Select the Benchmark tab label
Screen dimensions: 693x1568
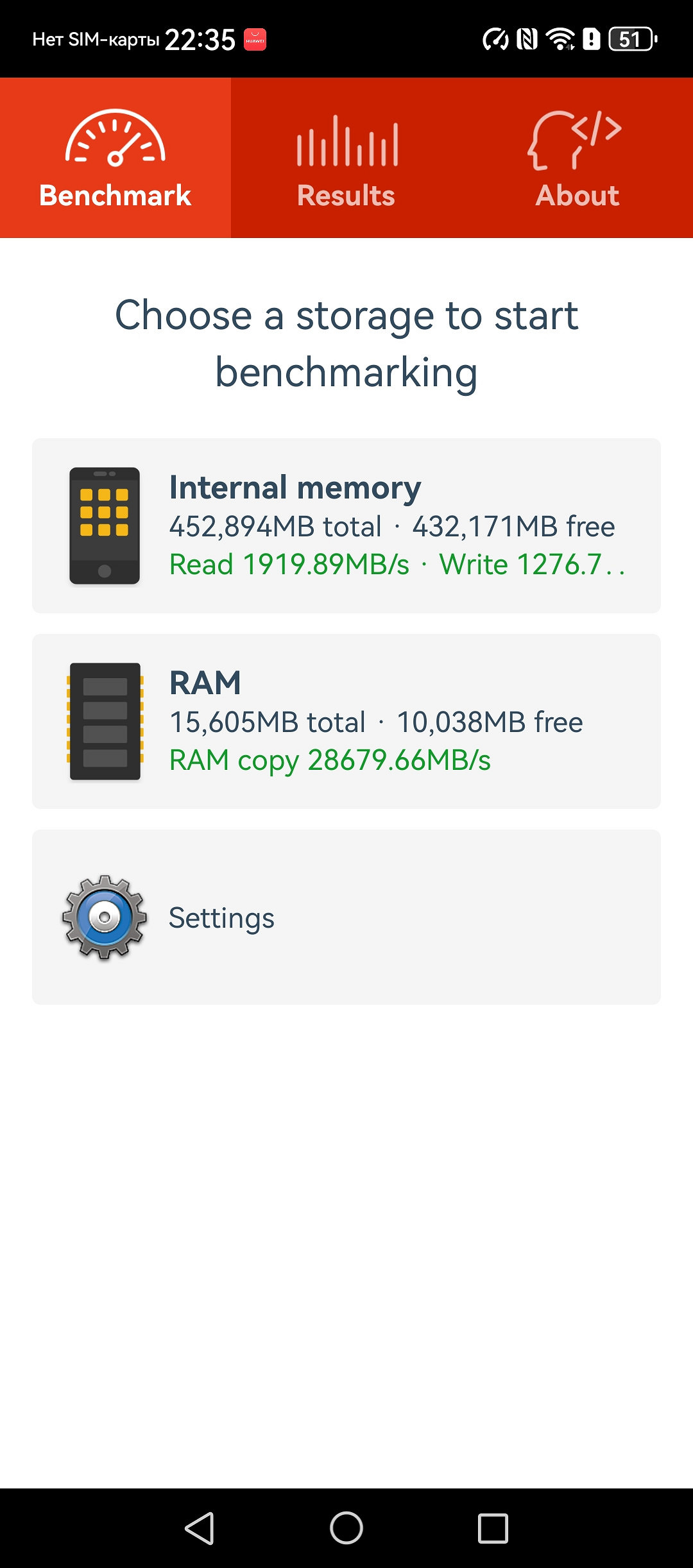(x=116, y=196)
